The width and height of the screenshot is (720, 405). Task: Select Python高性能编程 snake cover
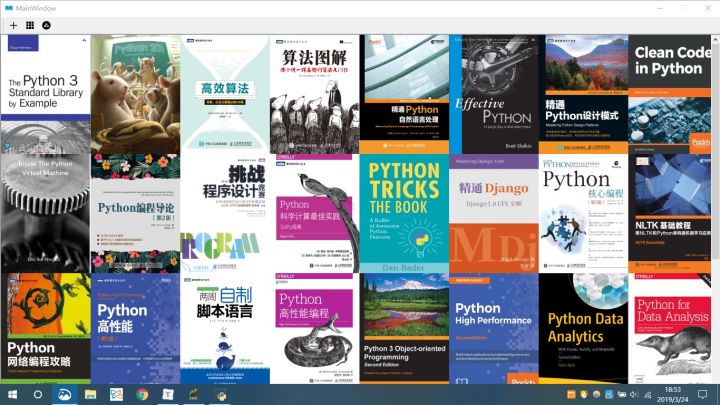[315, 329]
